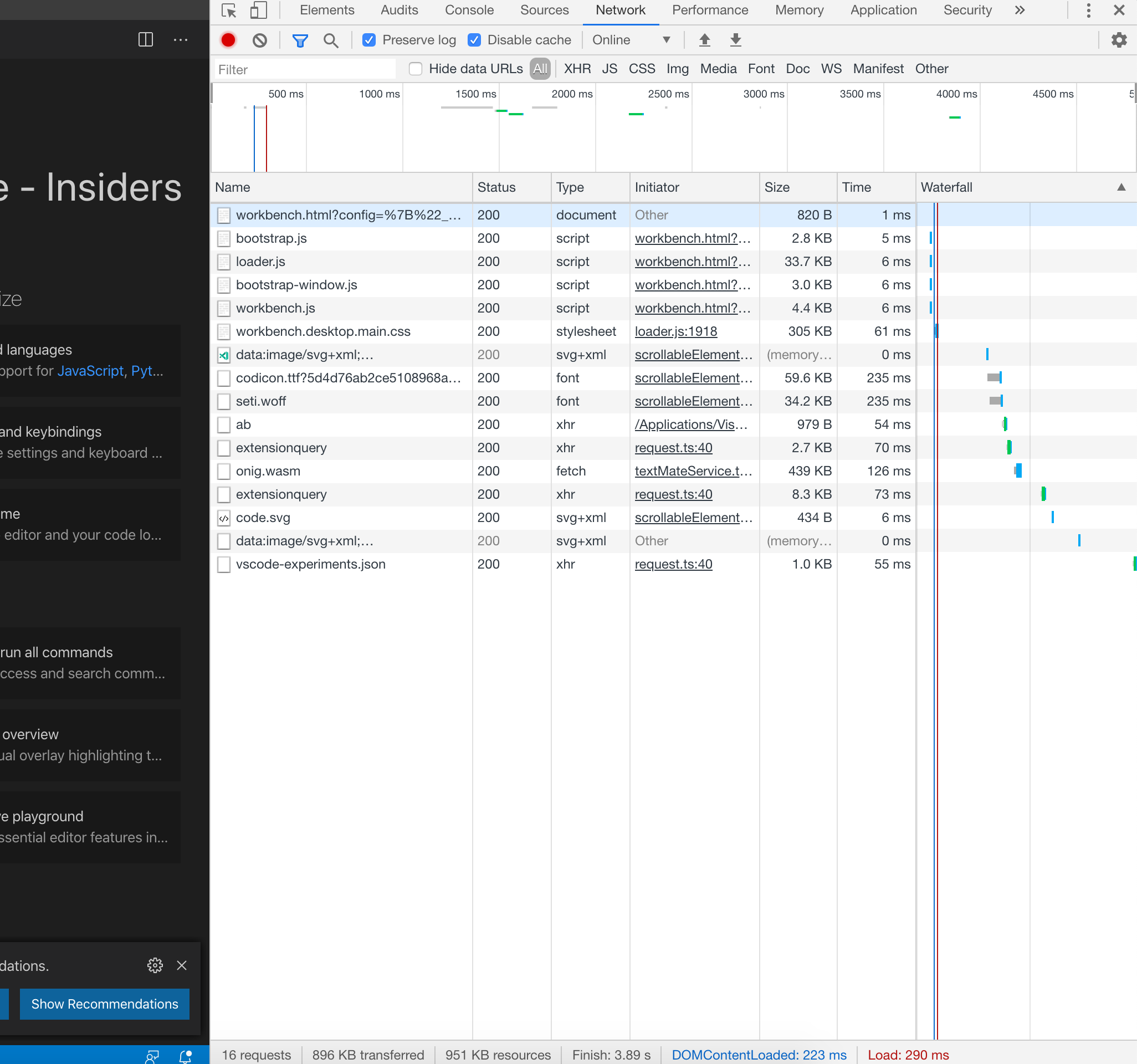The width and height of the screenshot is (1137, 1064).
Task: Clear the network log
Action: (260, 40)
